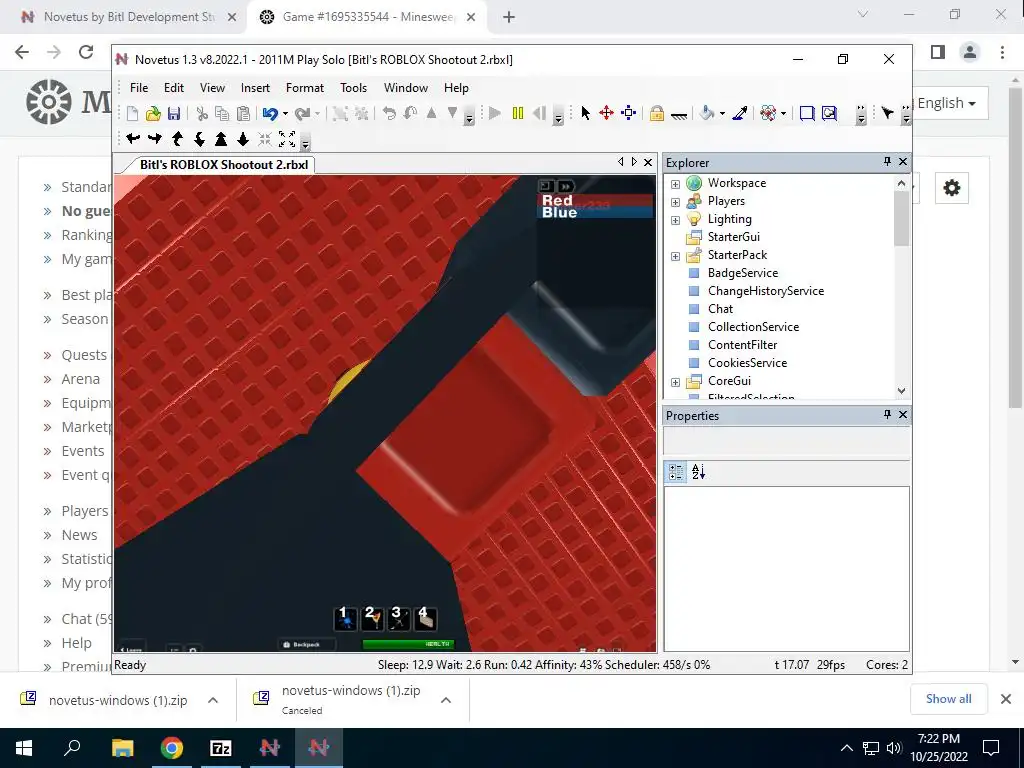Expand the CoreGui tree node

pos(675,382)
